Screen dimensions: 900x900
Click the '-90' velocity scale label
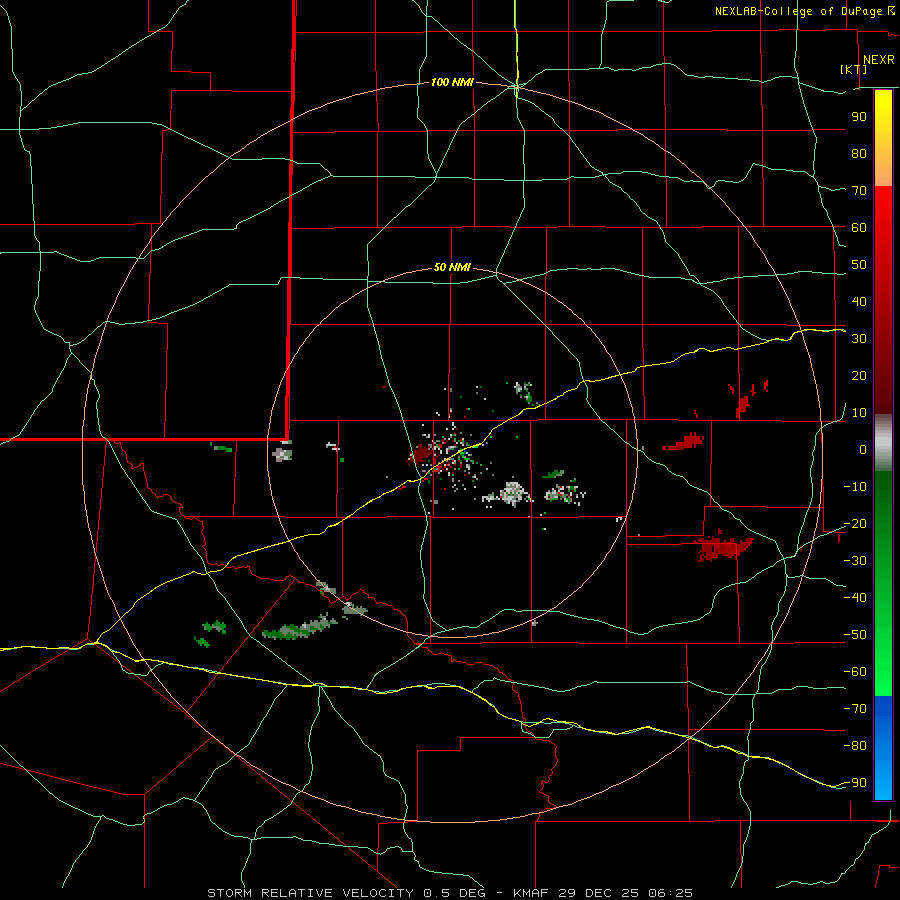coord(855,783)
